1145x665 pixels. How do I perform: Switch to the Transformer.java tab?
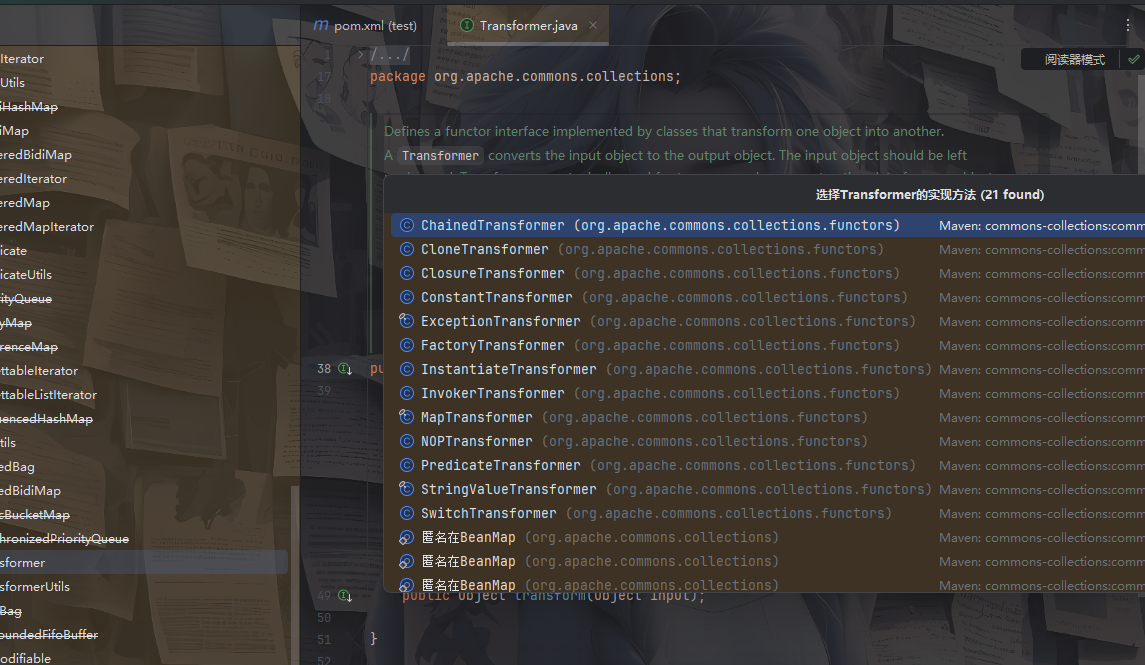click(x=529, y=26)
